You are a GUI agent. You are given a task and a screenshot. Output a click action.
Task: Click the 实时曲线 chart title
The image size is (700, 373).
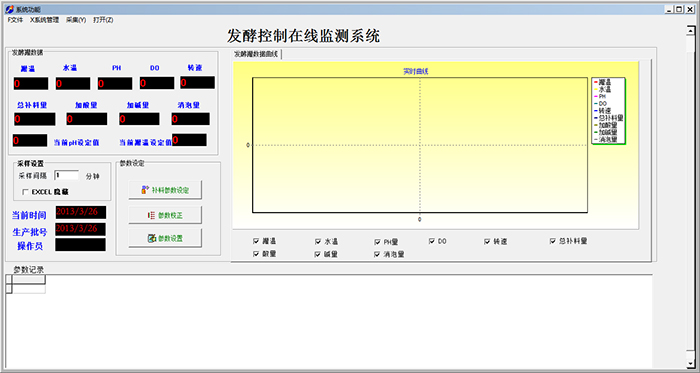coord(416,71)
